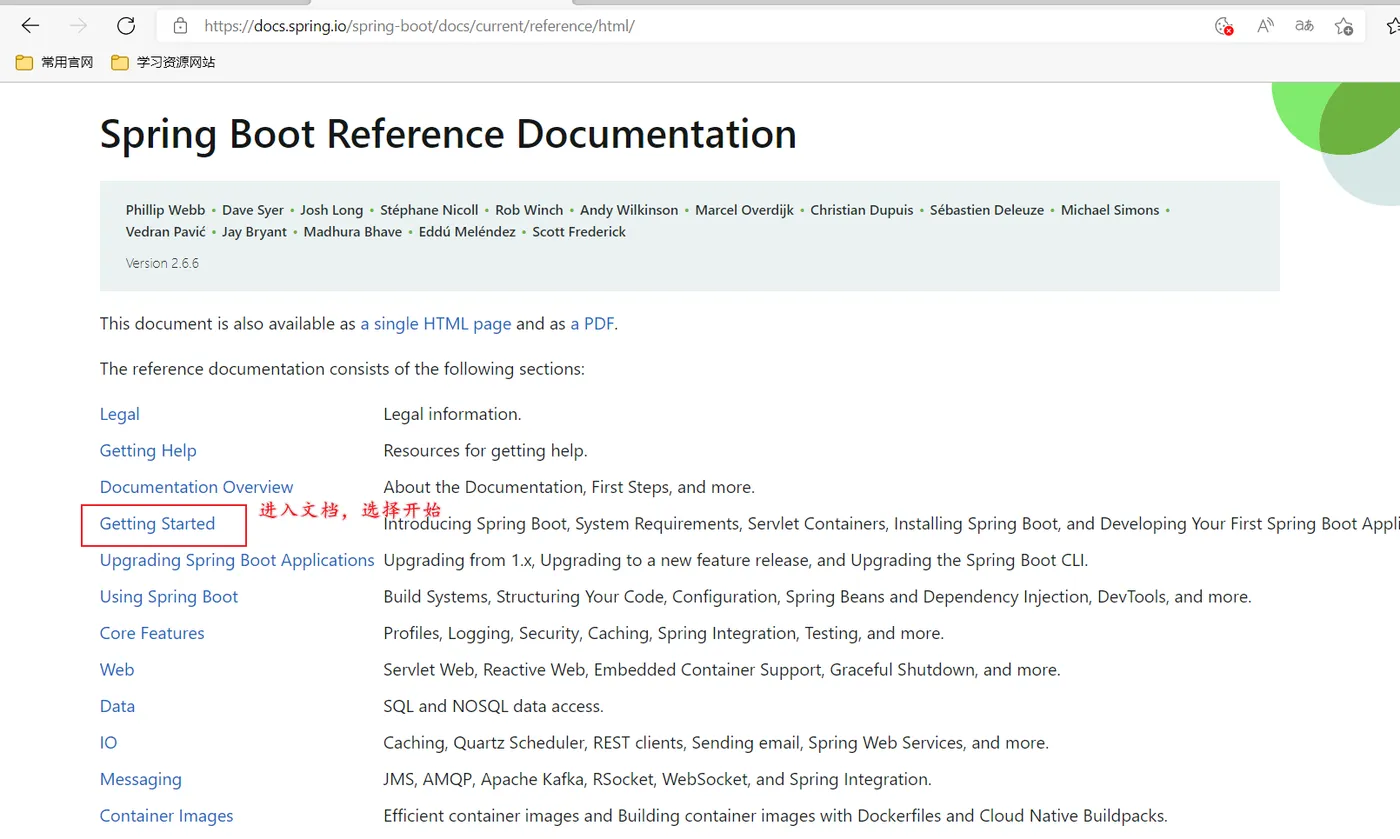Click 'Resources for getting help.' description
The height and width of the screenshot is (839, 1400).
point(486,451)
